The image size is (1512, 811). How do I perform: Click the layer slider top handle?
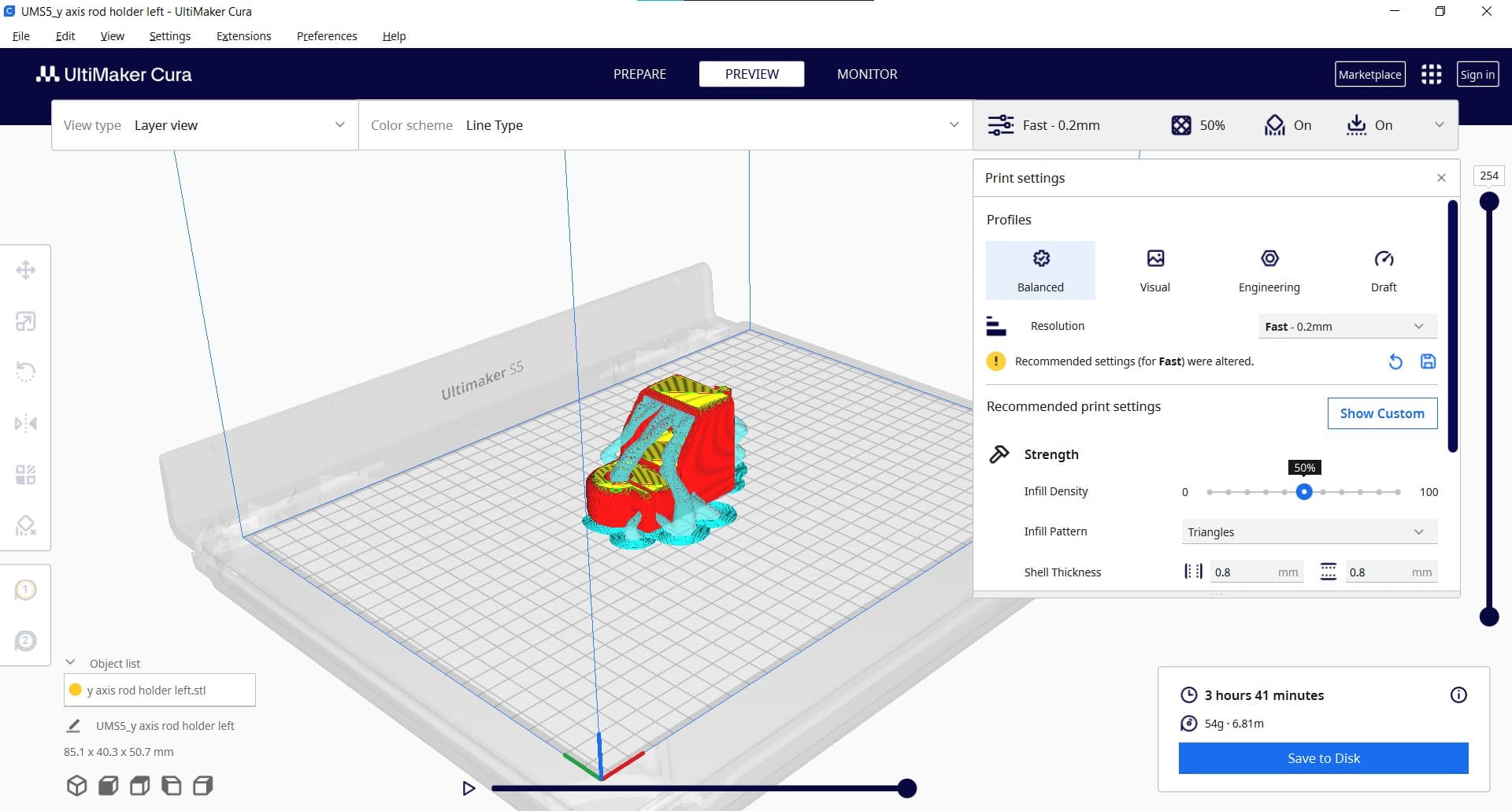tap(1488, 202)
